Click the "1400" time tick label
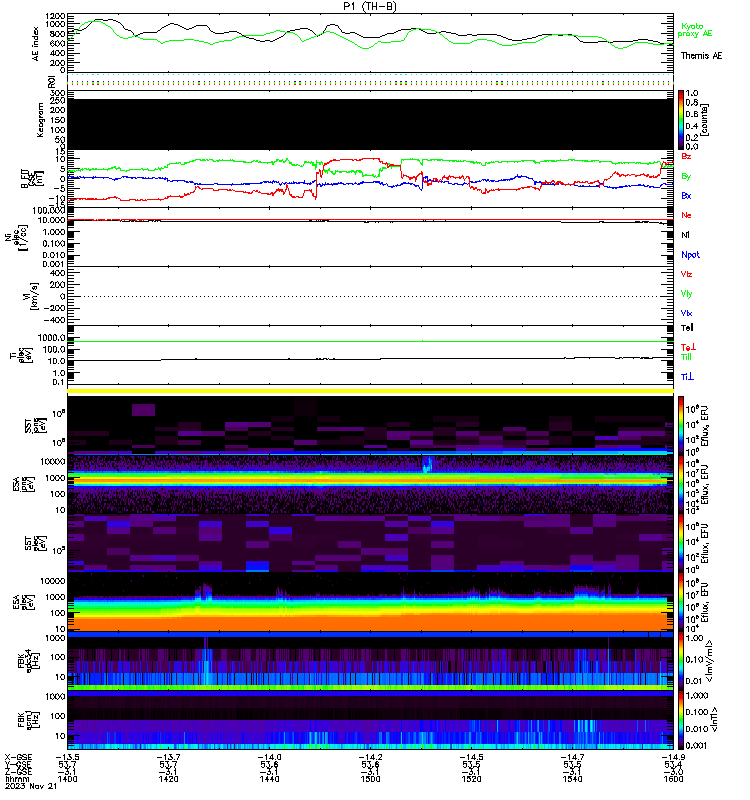 (67, 779)
